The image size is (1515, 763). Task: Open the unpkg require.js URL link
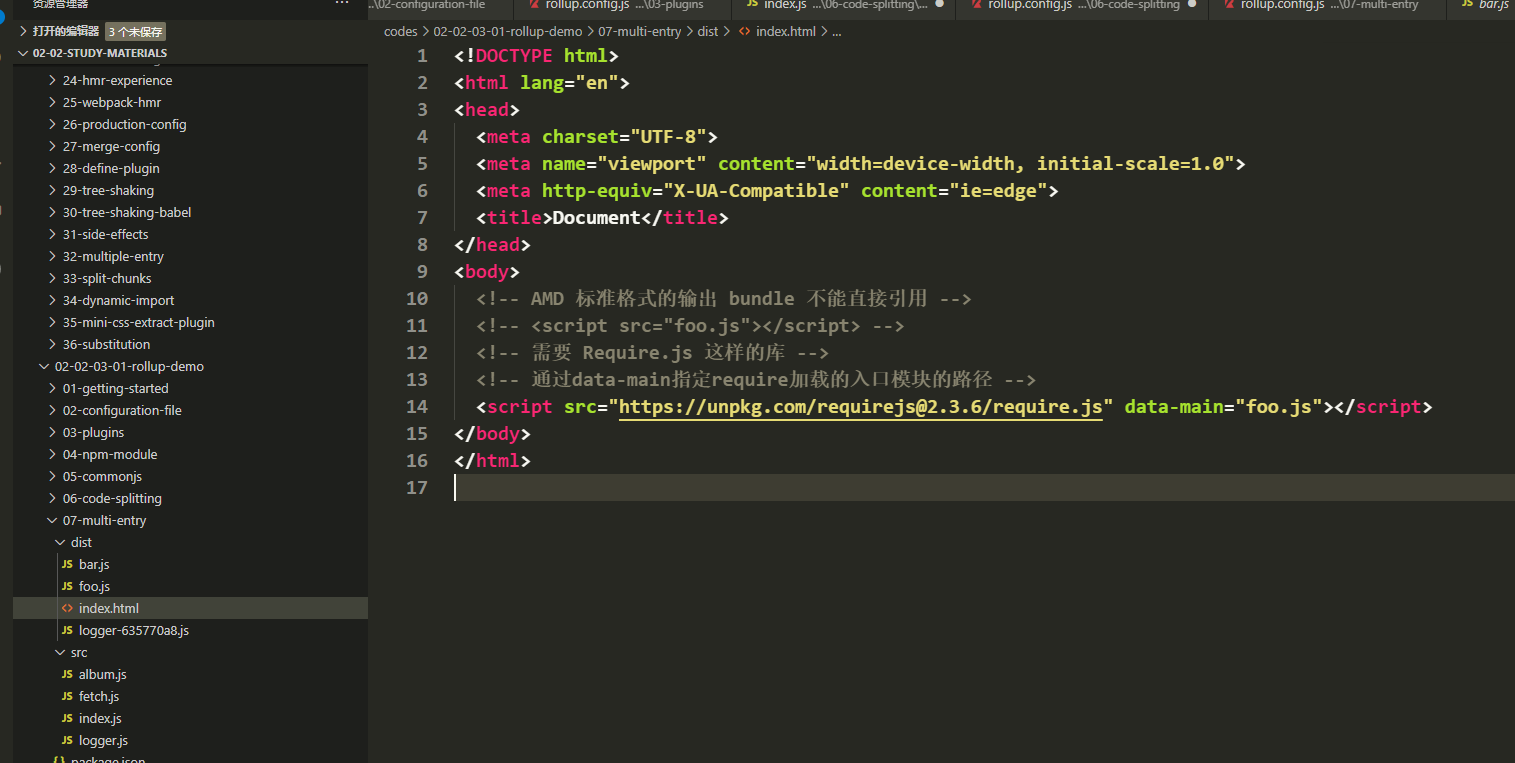(861, 407)
